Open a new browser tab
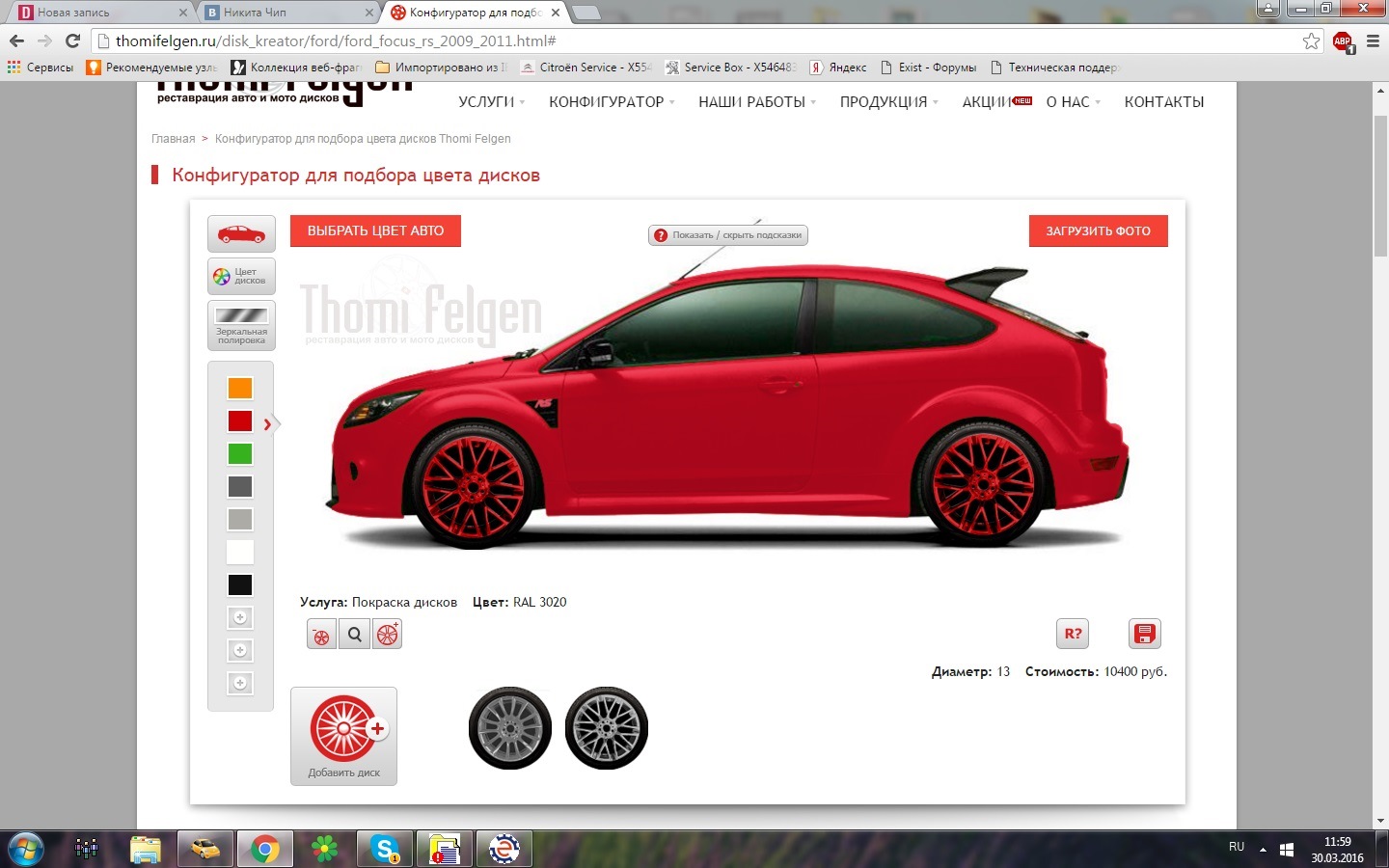The height and width of the screenshot is (868, 1389). [586, 13]
